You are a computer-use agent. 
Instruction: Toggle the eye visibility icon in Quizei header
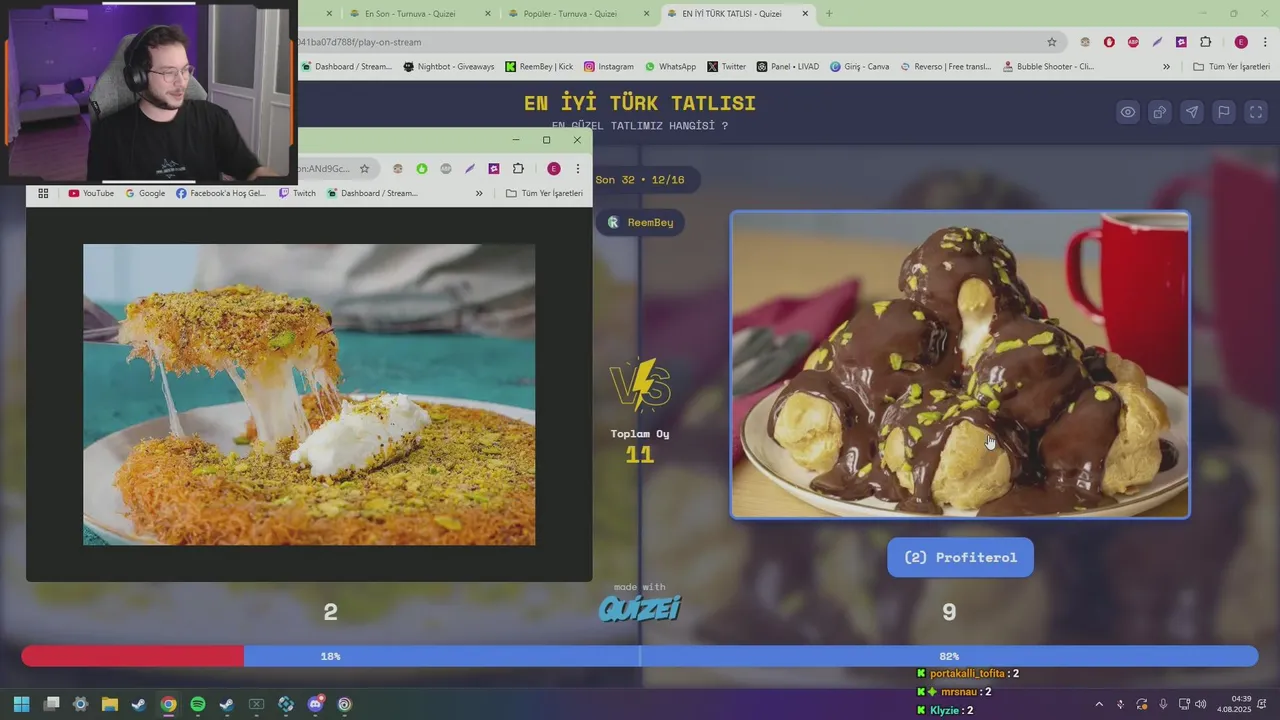[1128, 112]
